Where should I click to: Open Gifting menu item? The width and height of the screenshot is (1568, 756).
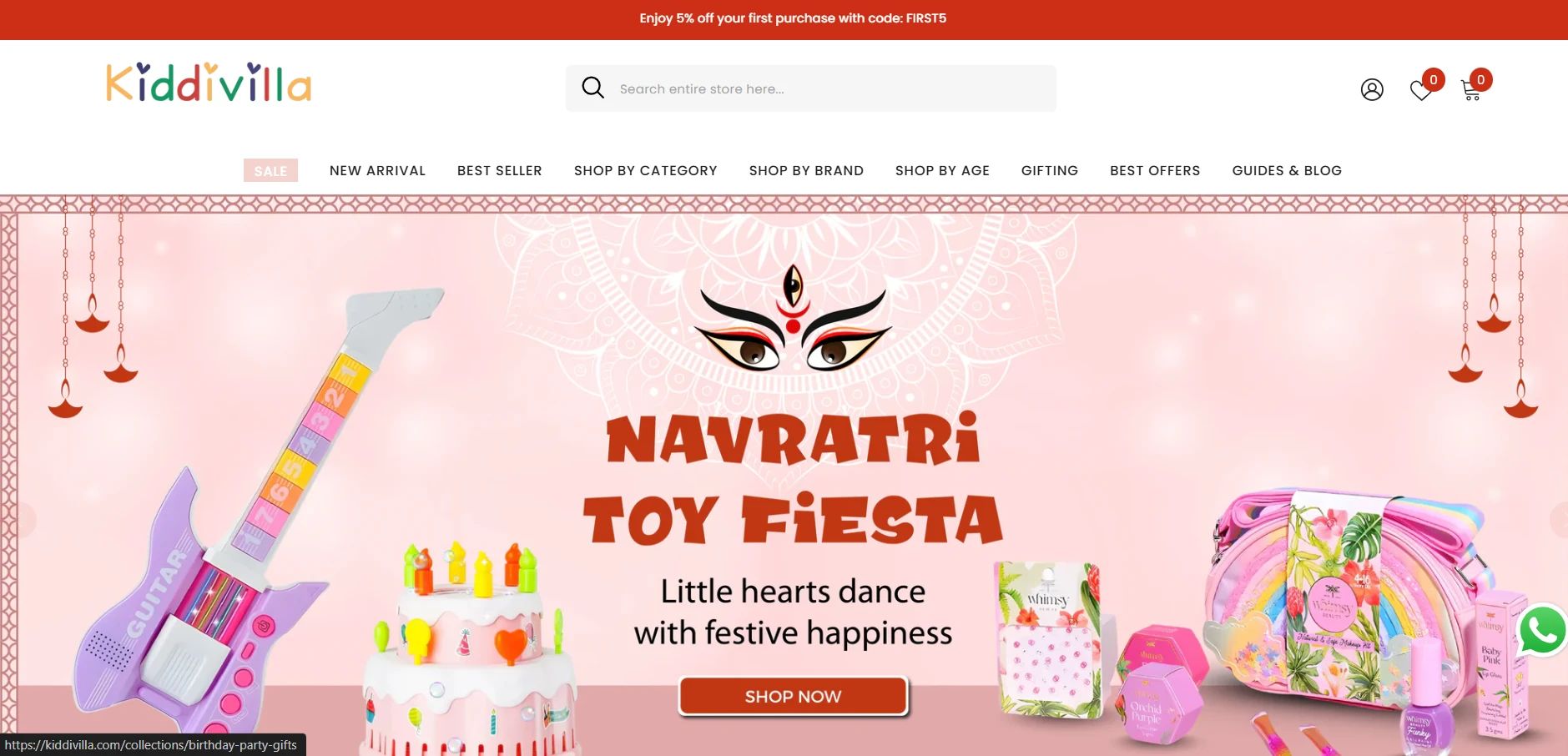pos(1050,170)
